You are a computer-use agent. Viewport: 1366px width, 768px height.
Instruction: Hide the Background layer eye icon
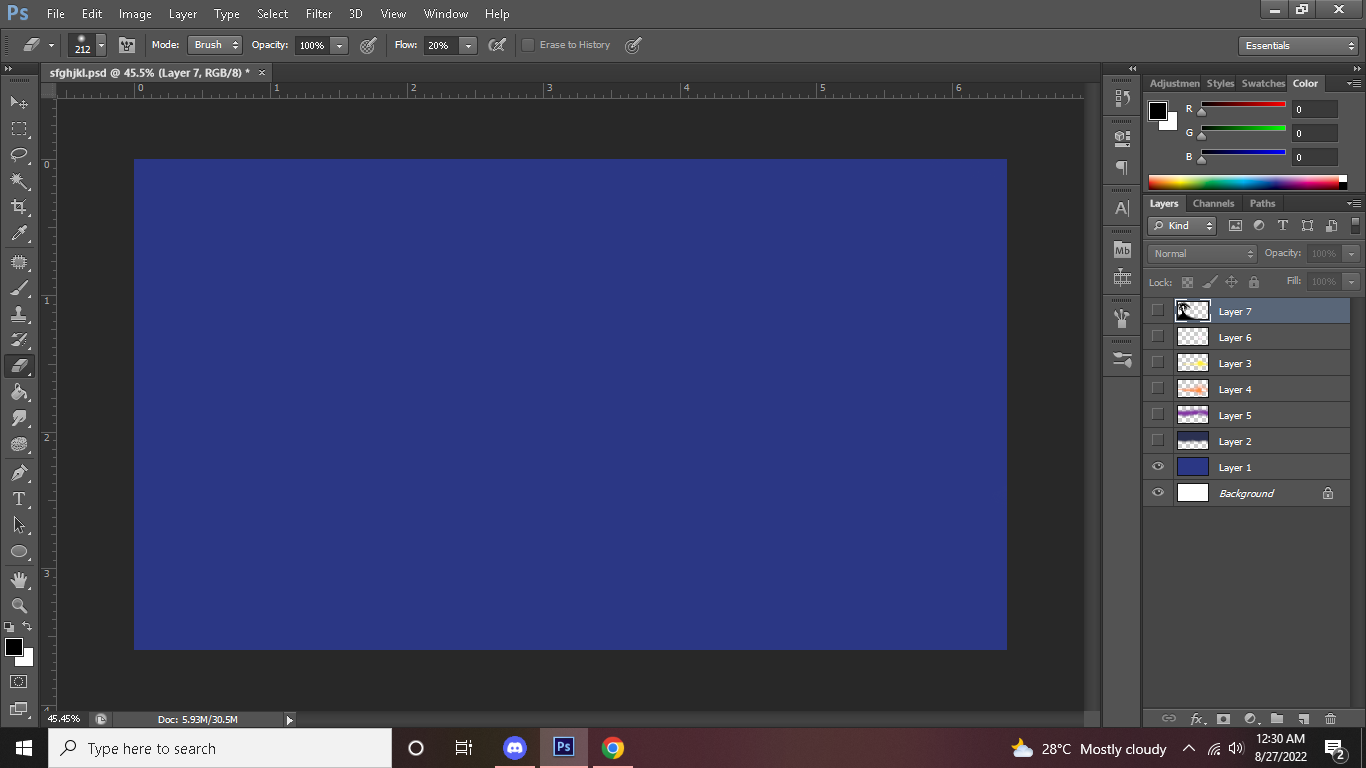coord(1158,493)
